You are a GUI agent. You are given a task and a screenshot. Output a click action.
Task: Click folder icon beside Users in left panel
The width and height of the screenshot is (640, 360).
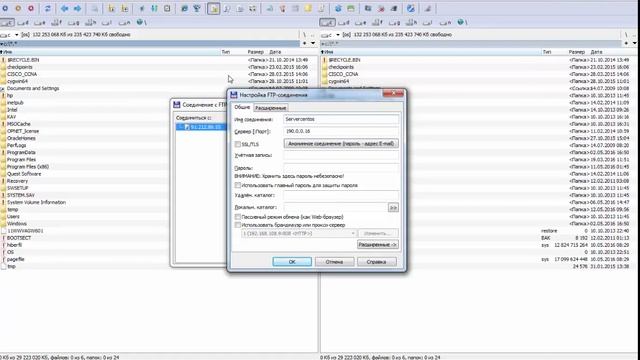pos(3,216)
